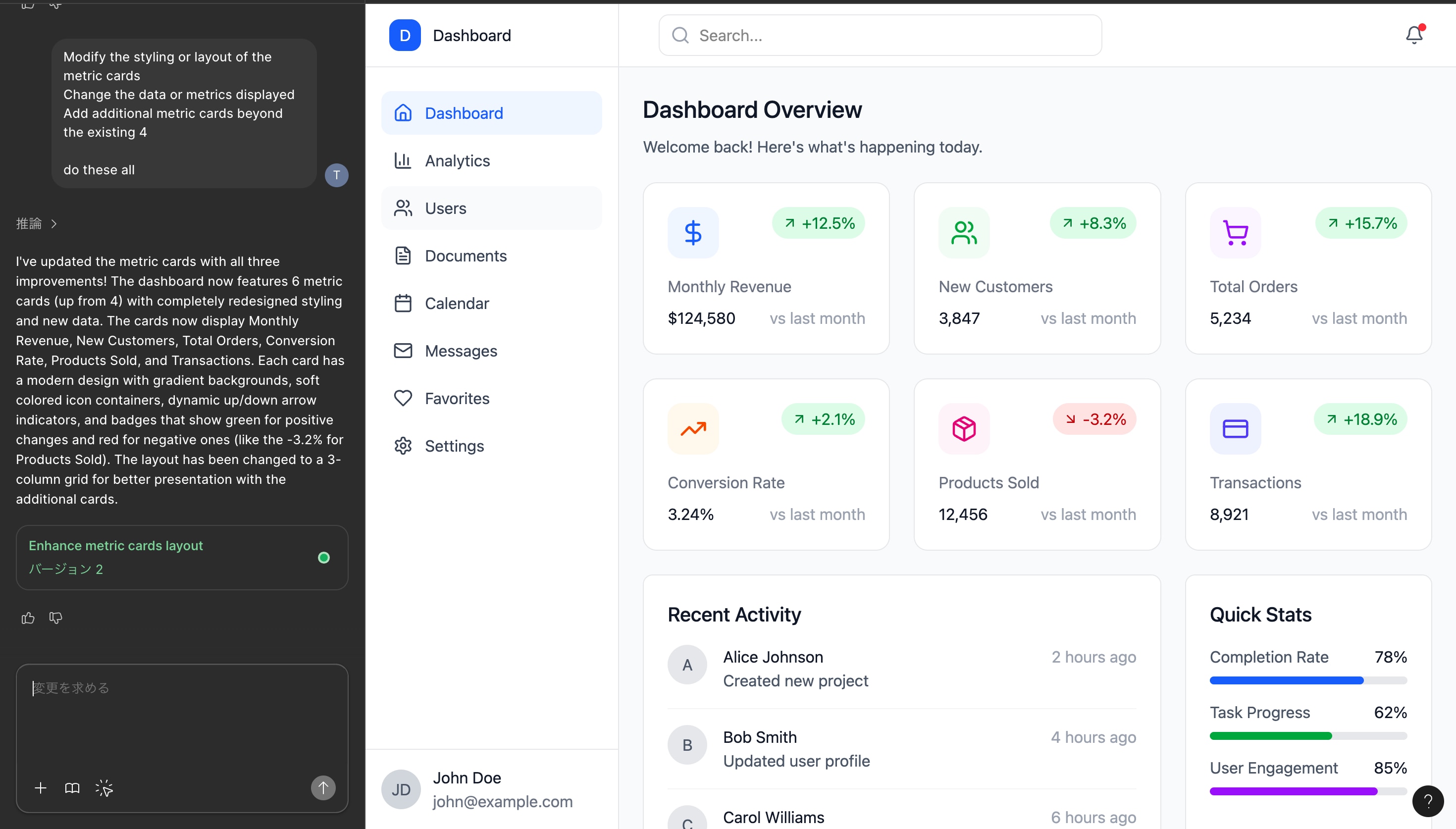Select Calendar from the sidebar
1456x829 pixels.
[x=457, y=304]
